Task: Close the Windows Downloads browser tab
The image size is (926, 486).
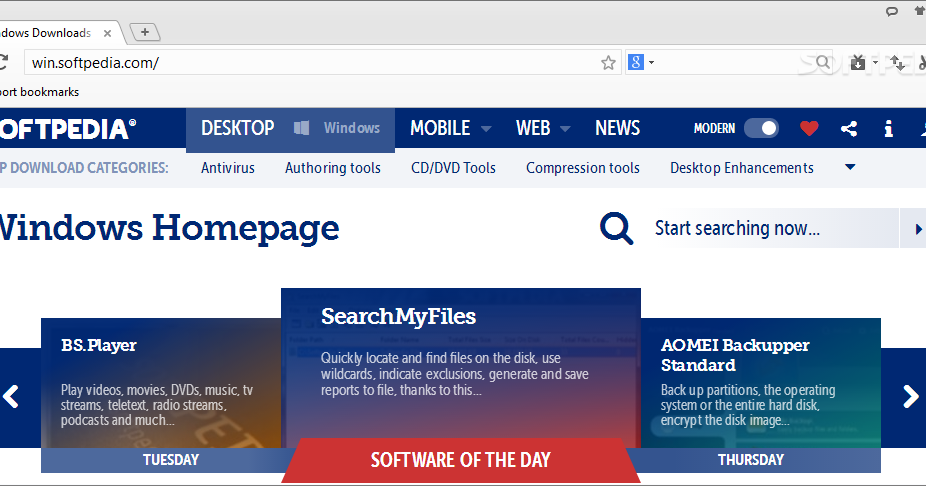Action: coord(107,34)
